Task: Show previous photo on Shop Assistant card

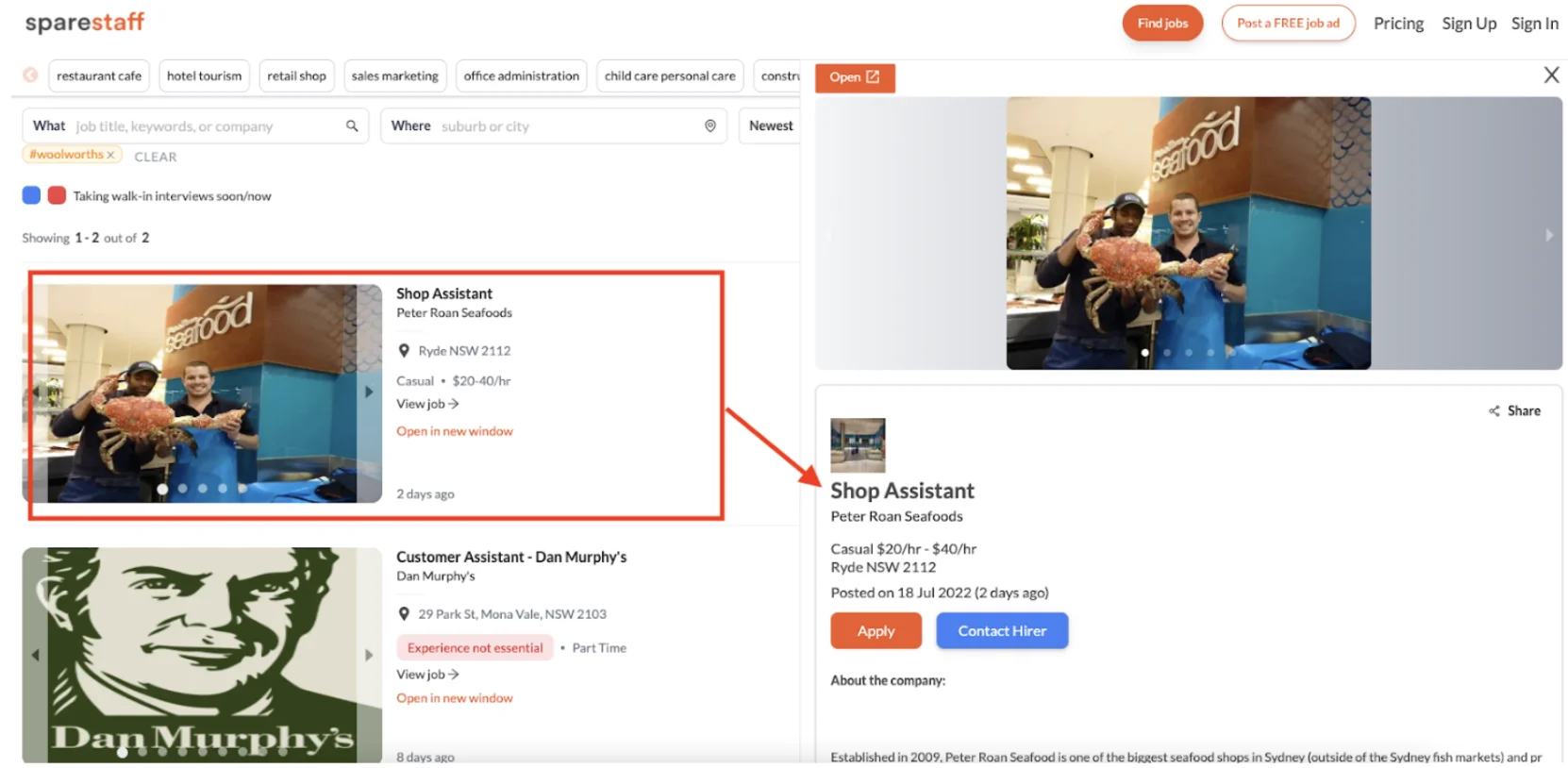Action: pos(35,392)
